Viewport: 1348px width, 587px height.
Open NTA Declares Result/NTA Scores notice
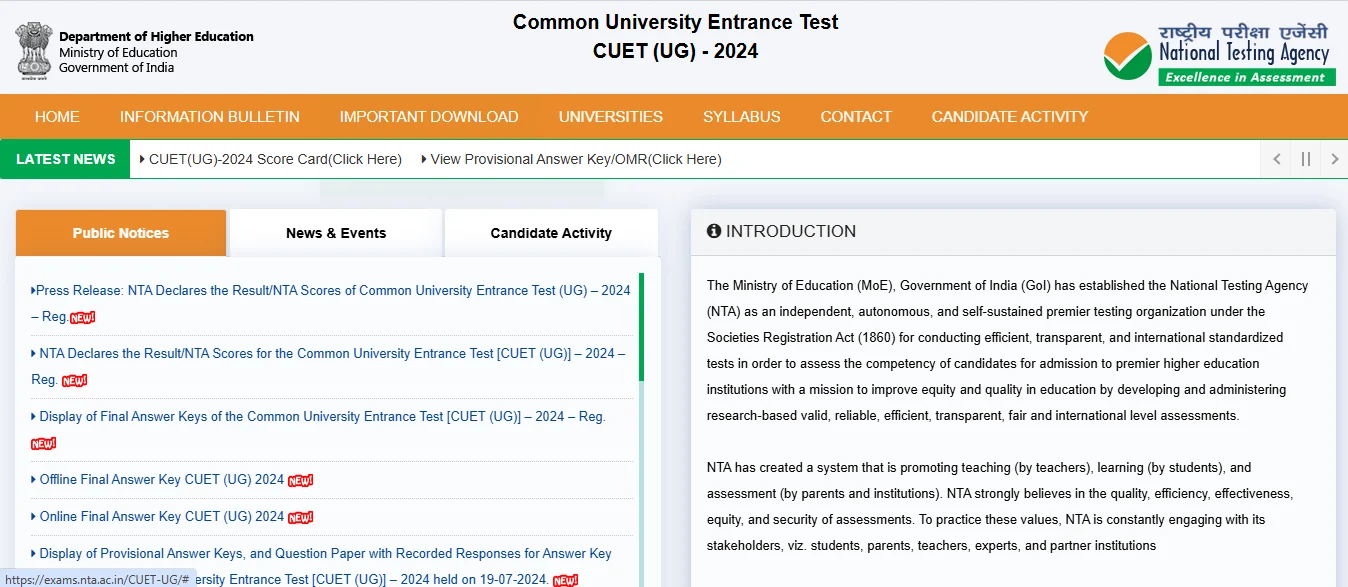tap(328, 366)
